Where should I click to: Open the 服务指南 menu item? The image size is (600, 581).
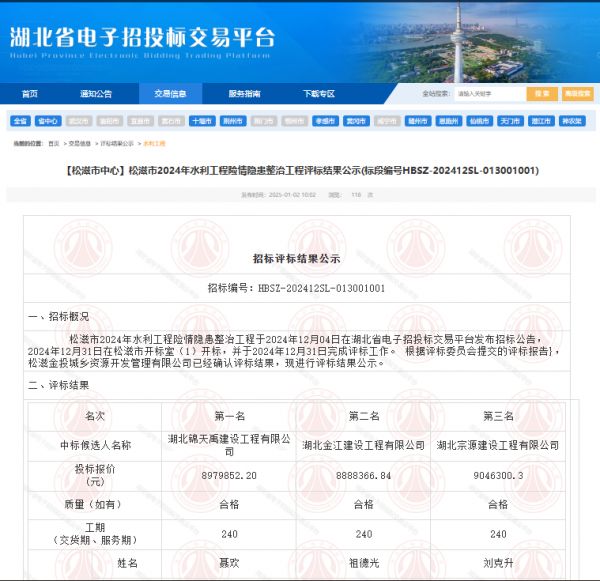tap(244, 94)
